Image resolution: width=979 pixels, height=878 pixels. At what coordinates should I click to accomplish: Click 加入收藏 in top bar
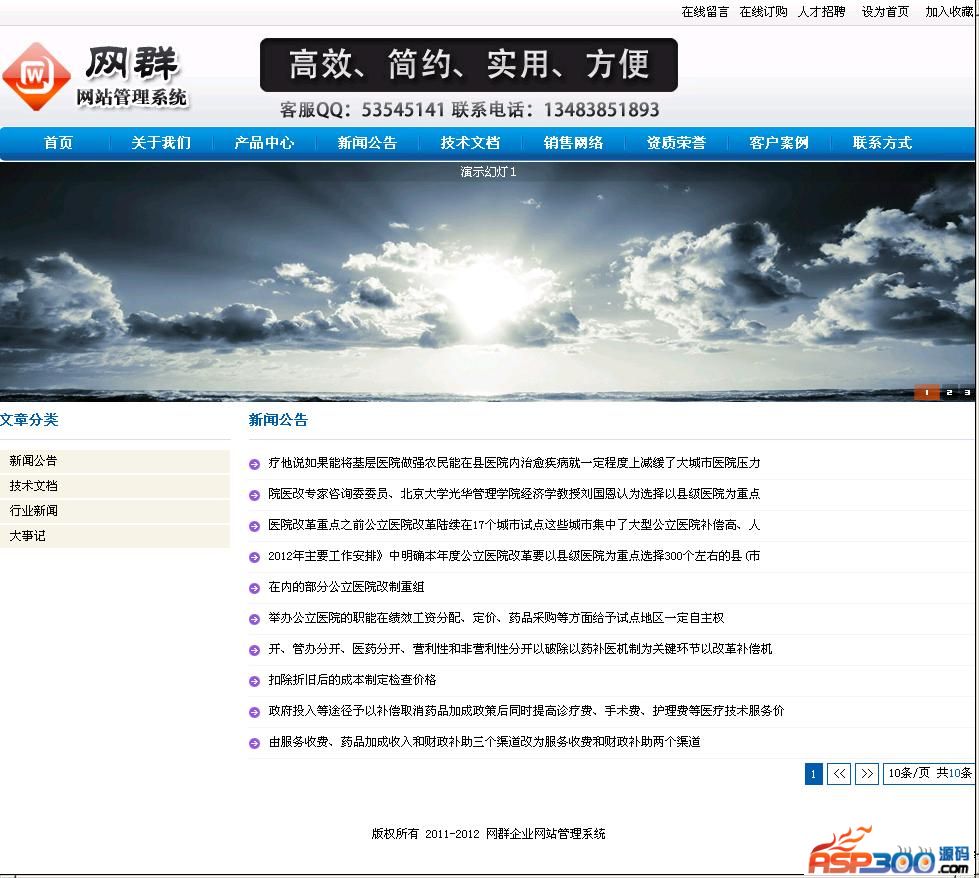tap(949, 11)
